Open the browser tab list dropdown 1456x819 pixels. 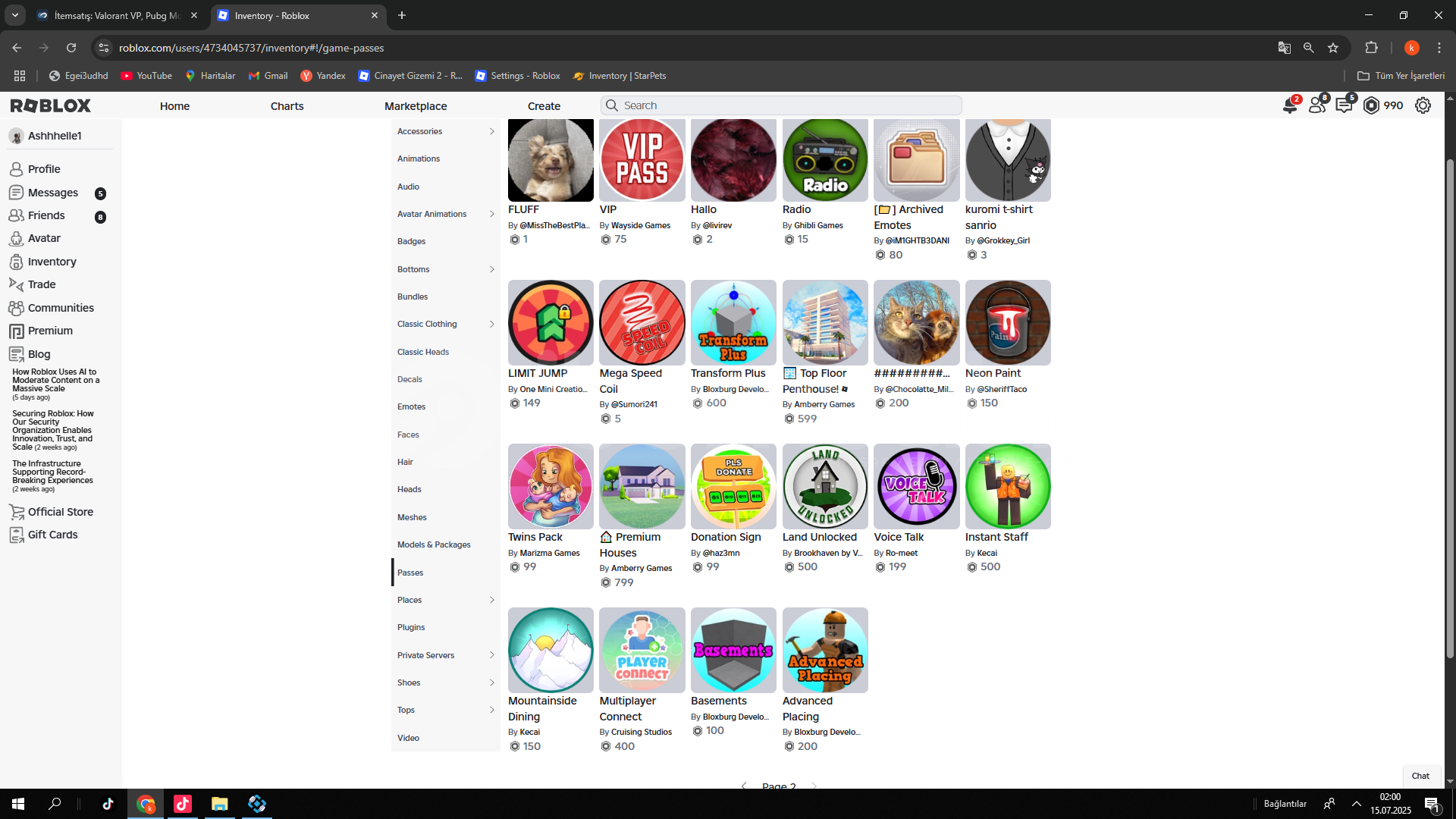coord(15,15)
